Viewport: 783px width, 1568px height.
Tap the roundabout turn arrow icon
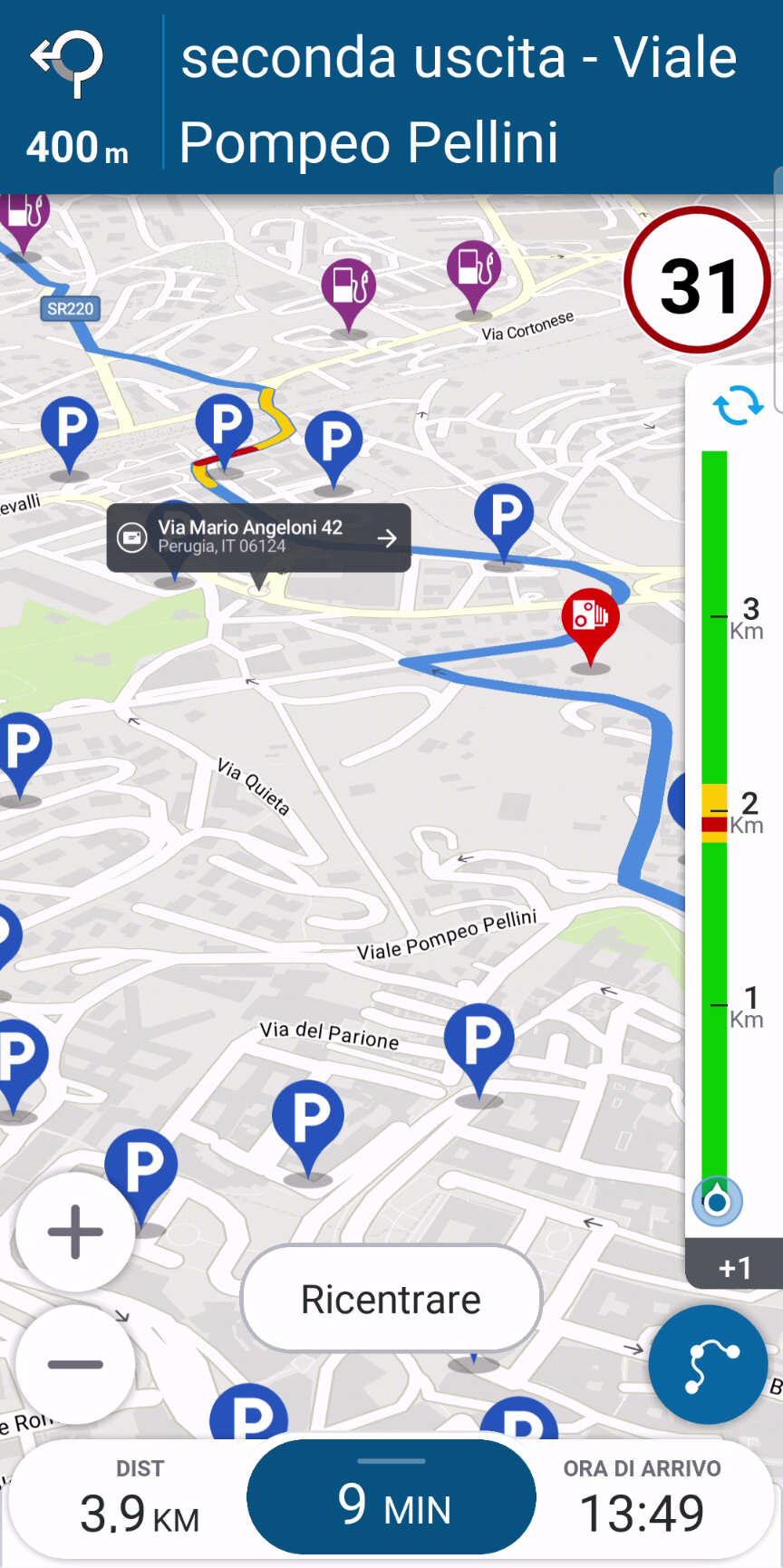(68, 63)
